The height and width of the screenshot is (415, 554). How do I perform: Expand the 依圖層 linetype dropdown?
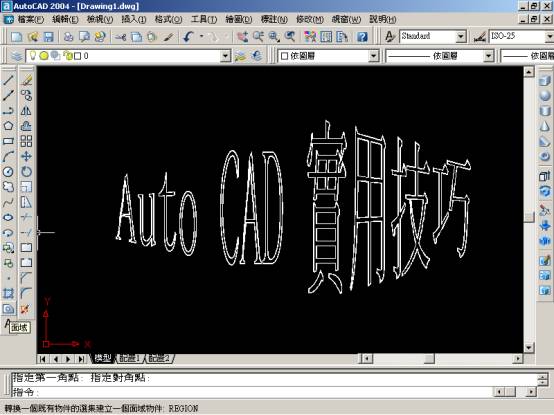tap(488, 56)
